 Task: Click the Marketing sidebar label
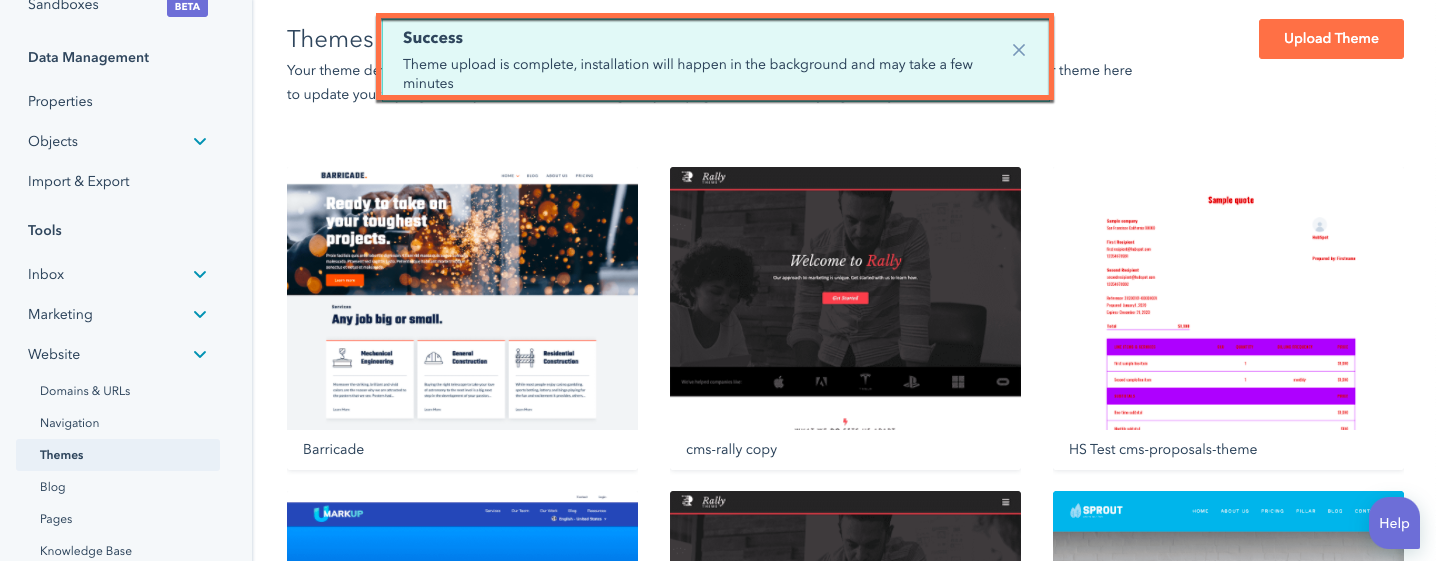pos(60,314)
